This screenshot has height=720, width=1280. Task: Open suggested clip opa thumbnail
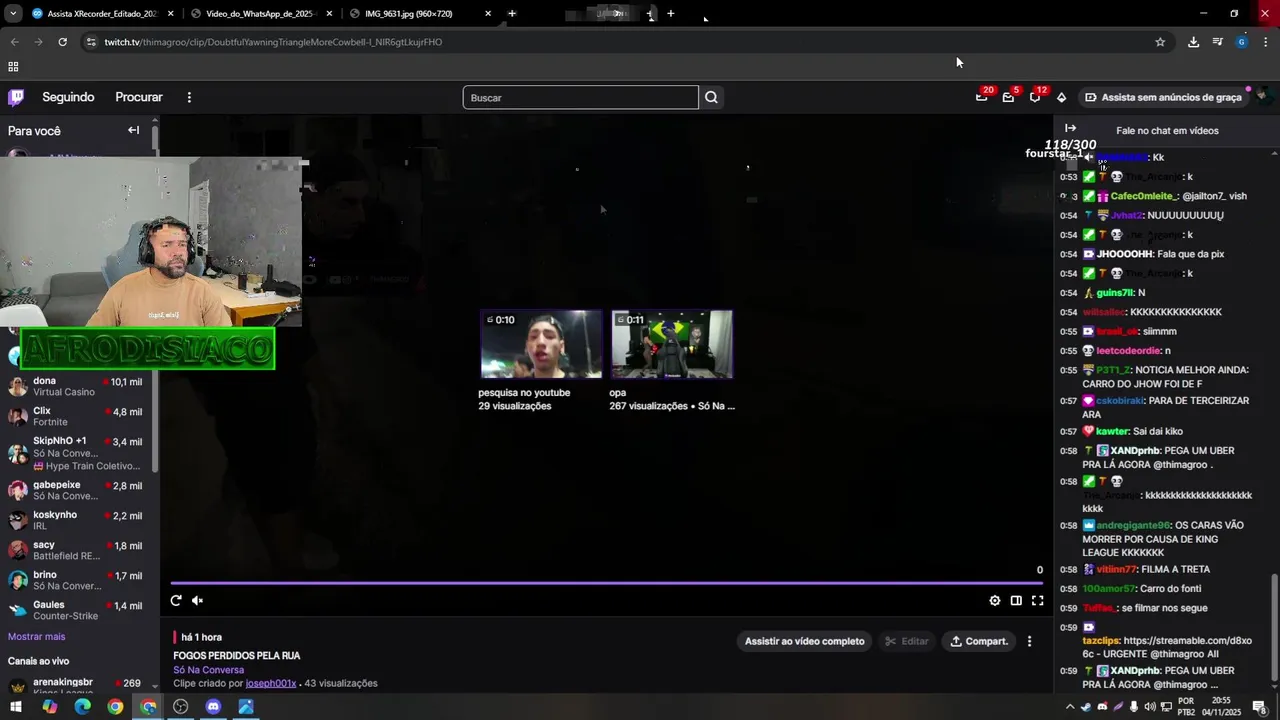pos(672,344)
